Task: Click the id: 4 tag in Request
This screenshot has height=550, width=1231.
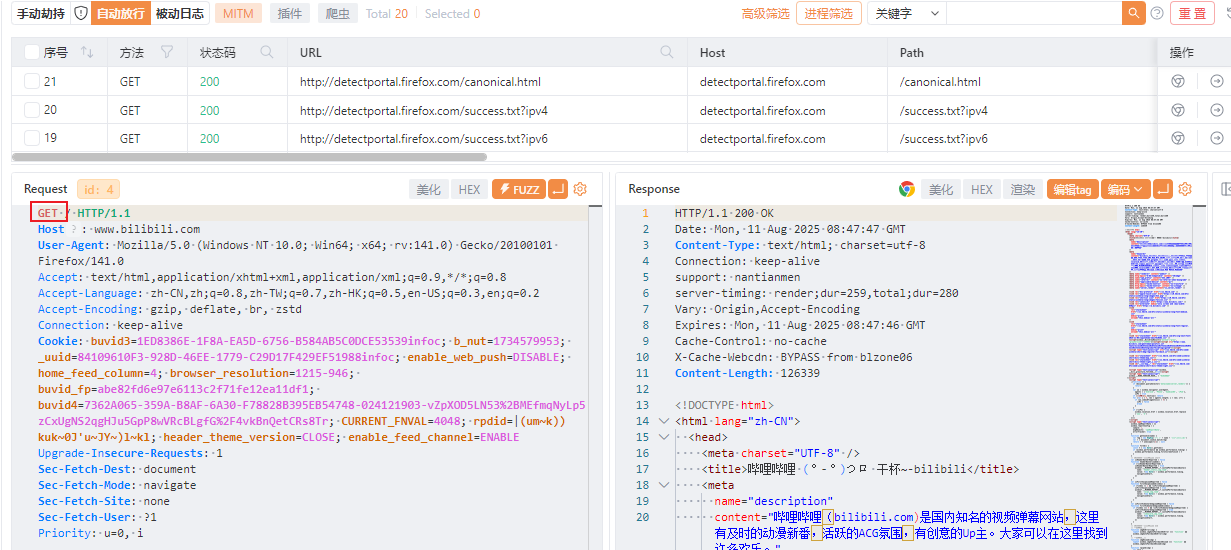Action: pyautogui.click(x=98, y=189)
